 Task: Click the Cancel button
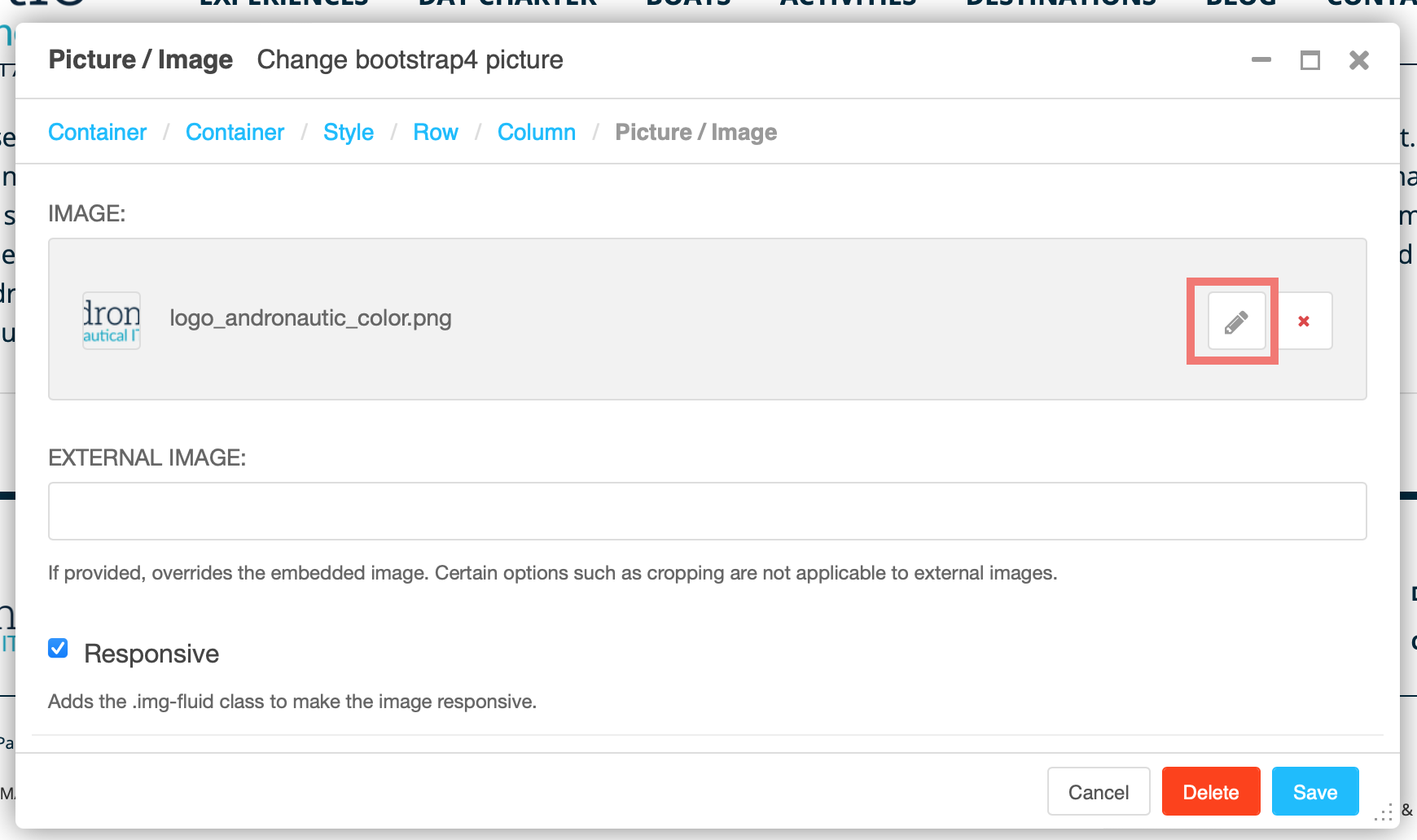pos(1099,791)
